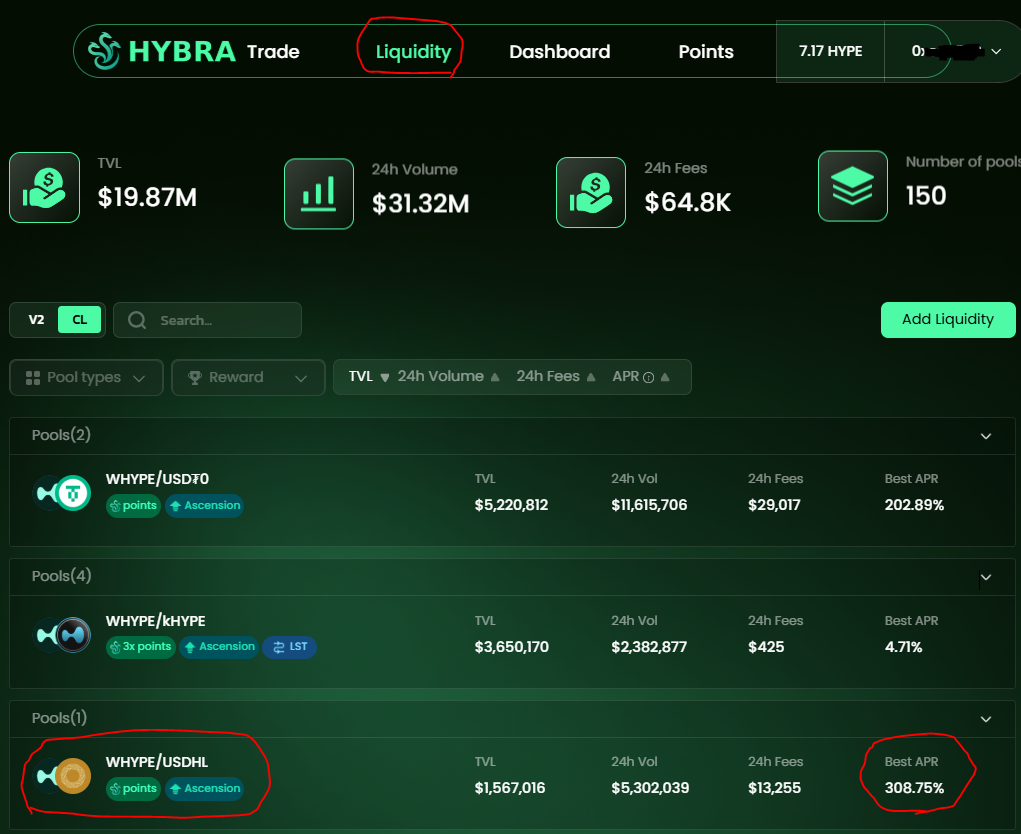1021x834 pixels.
Task: Click the 4.71% Best APR value
Action: click(x=903, y=647)
